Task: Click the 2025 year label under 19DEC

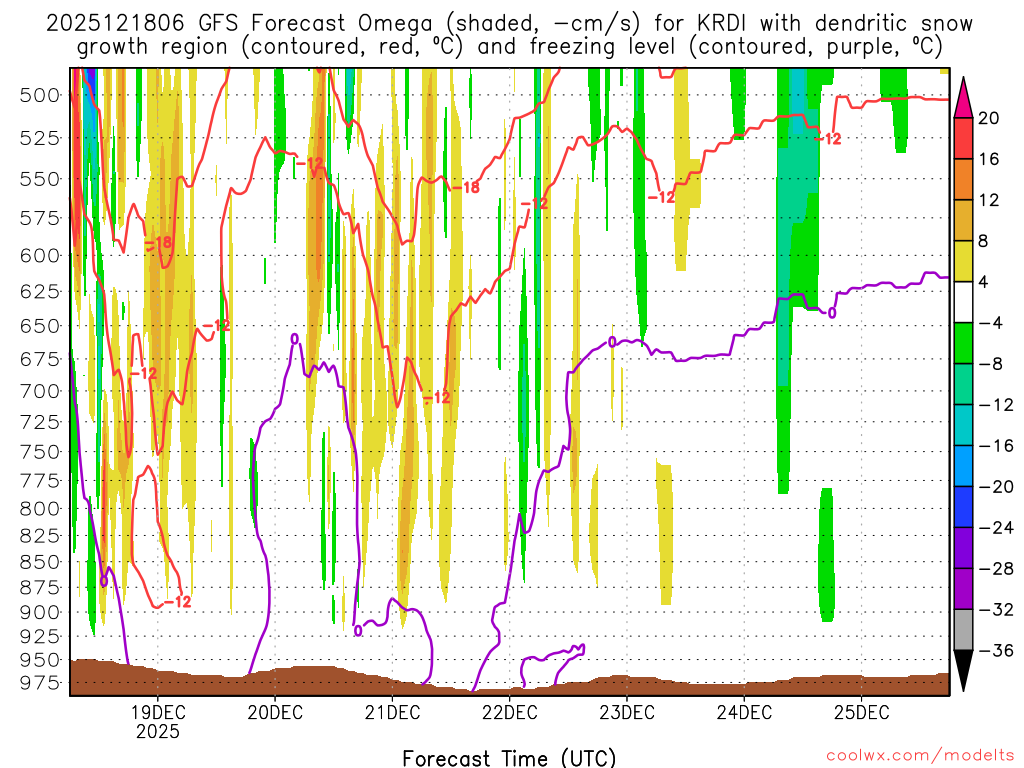Action: point(157,731)
